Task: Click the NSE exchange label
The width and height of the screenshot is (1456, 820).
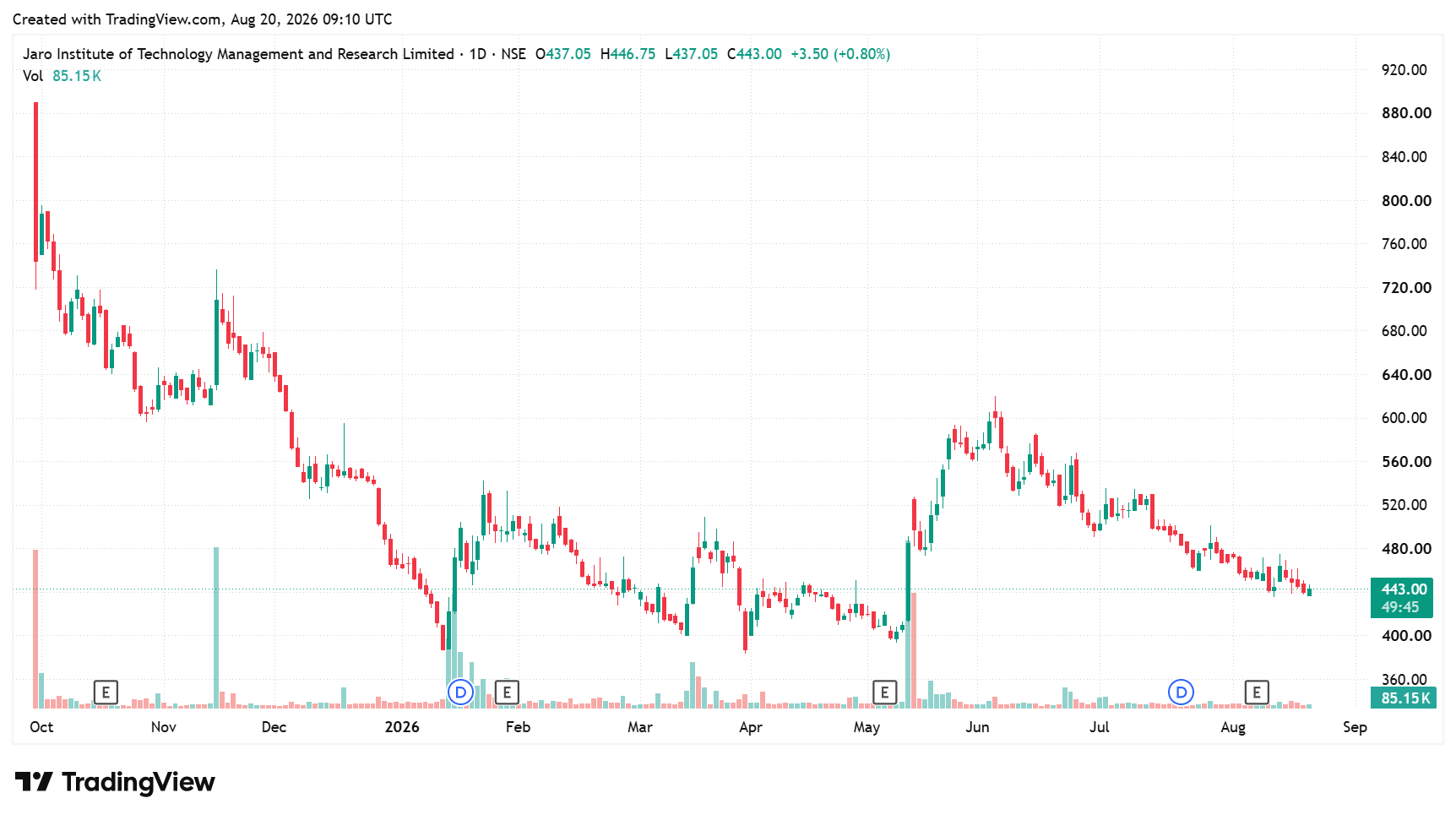Action: pyautogui.click(x=513, y=54)
